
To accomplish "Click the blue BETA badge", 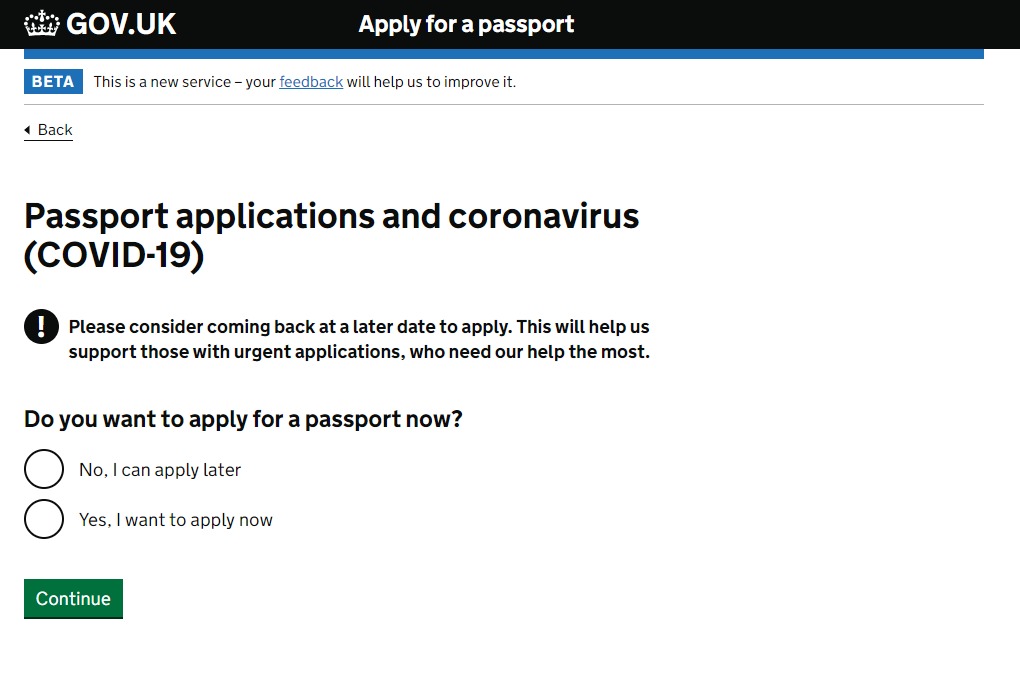I will (x=53, y=81).
